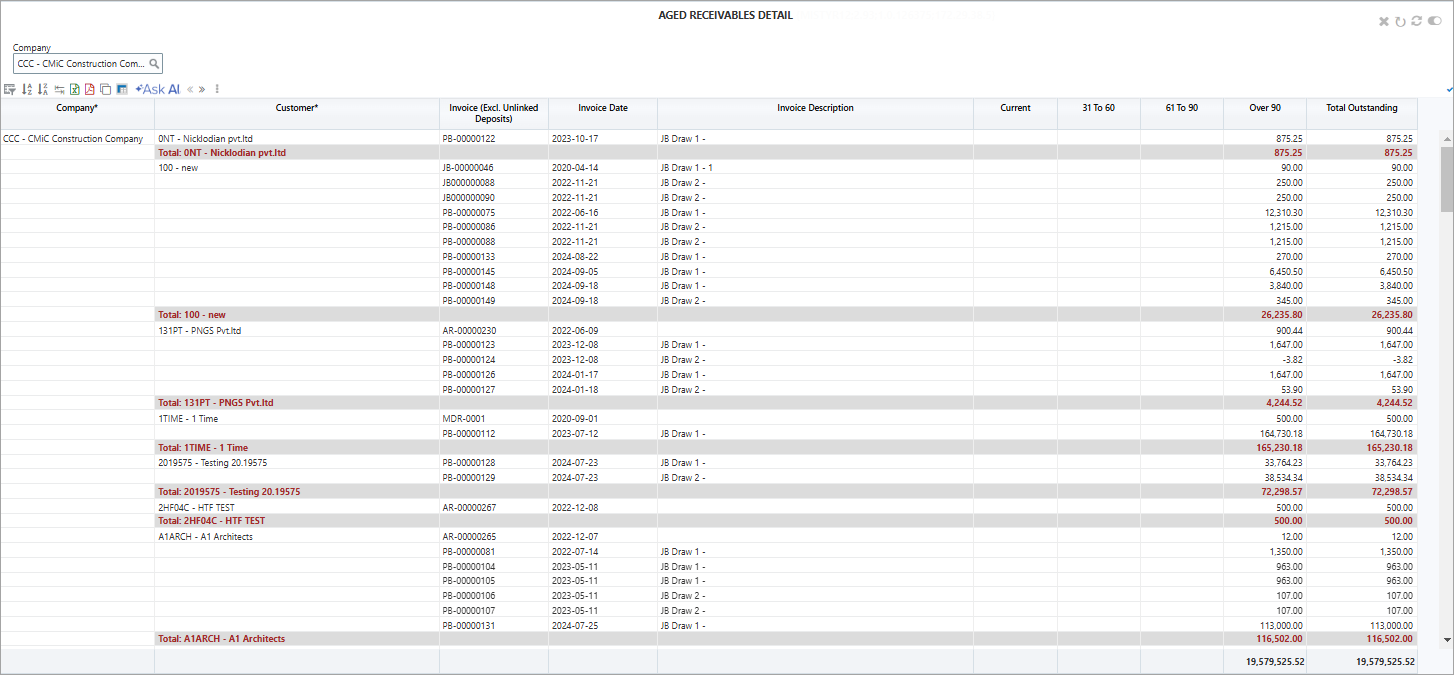Screen dimensions: 1454x675
Task: Export the report to Excel
Action: click(x=74, y=89)
